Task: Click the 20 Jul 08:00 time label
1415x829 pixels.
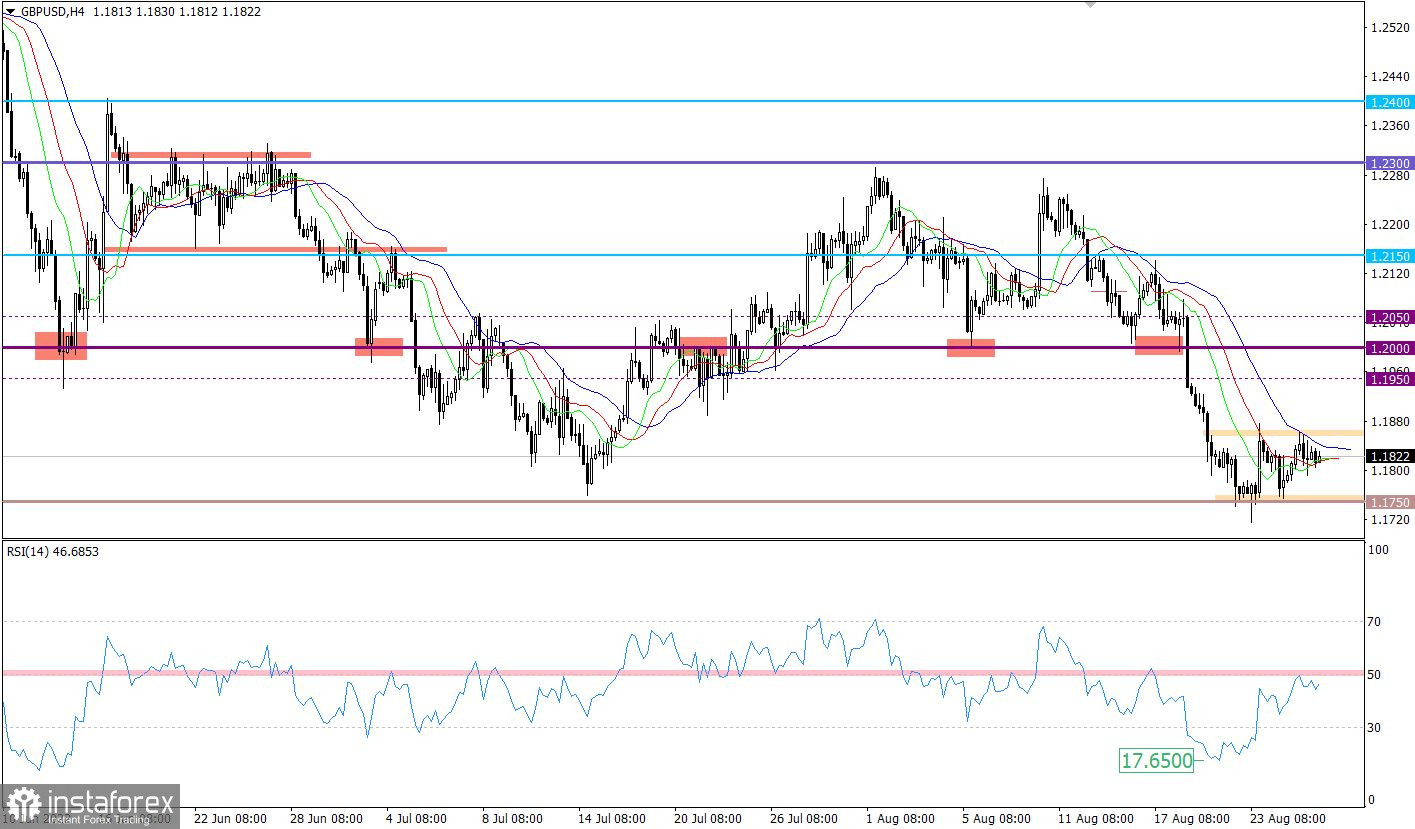Action: [x=709, y=818]
